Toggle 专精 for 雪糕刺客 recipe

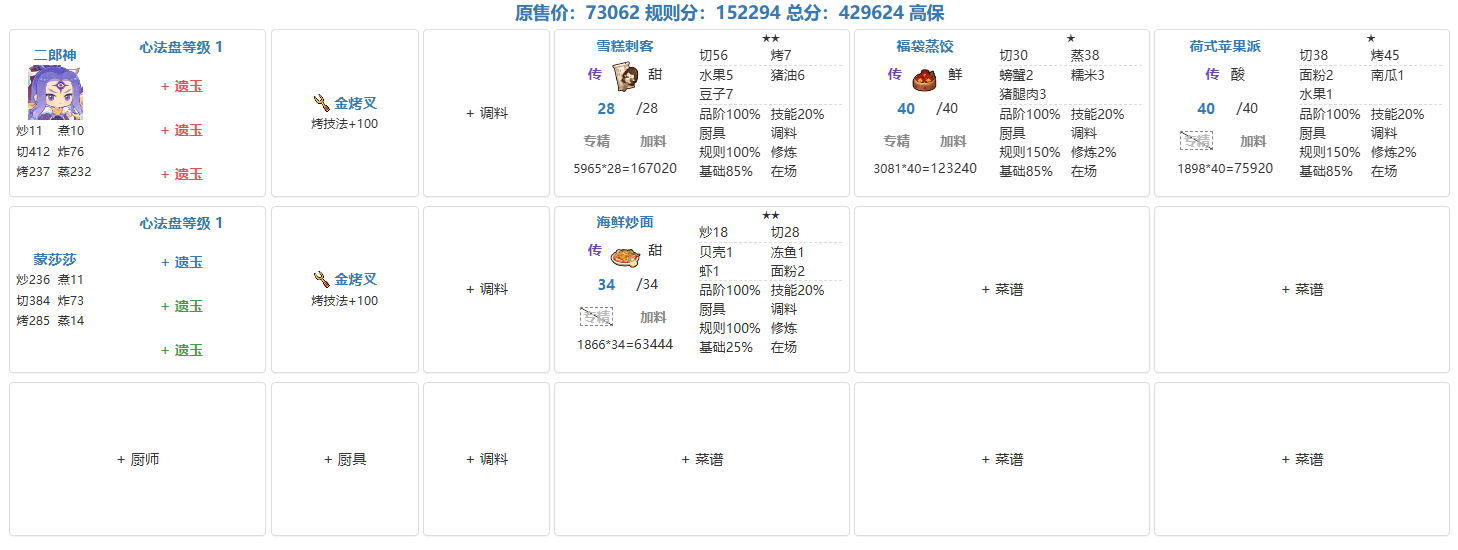[x=597, y=141]
